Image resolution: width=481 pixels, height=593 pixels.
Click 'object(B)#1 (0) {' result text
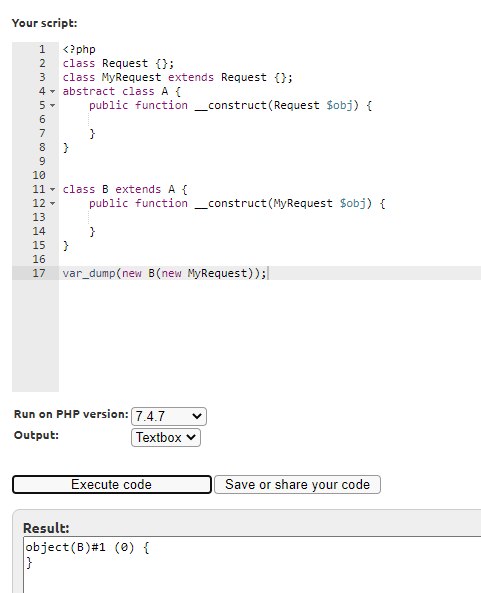[x=87, y=547]
